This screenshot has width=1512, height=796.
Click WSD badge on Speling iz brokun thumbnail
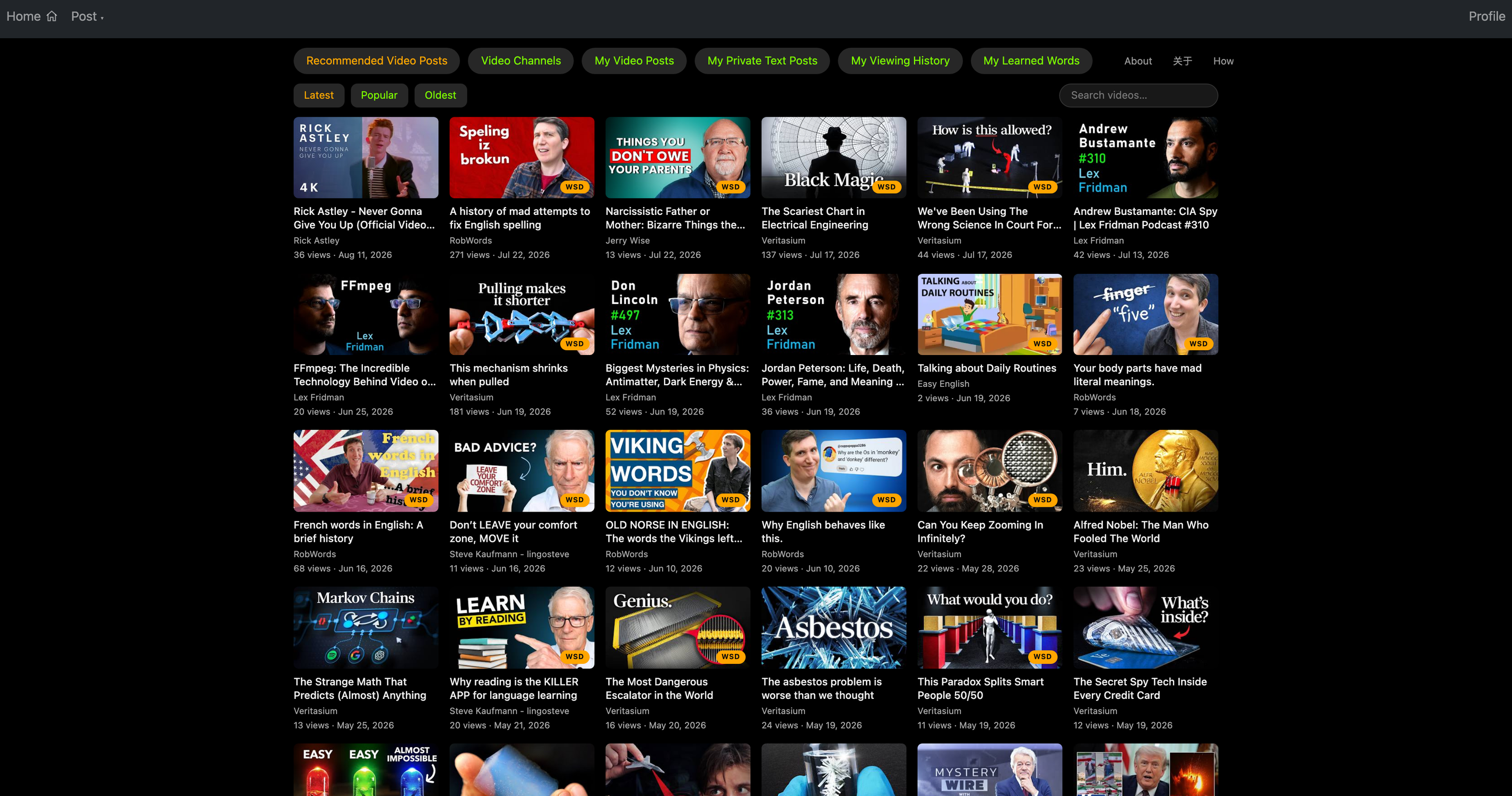(x=574, y=187)
